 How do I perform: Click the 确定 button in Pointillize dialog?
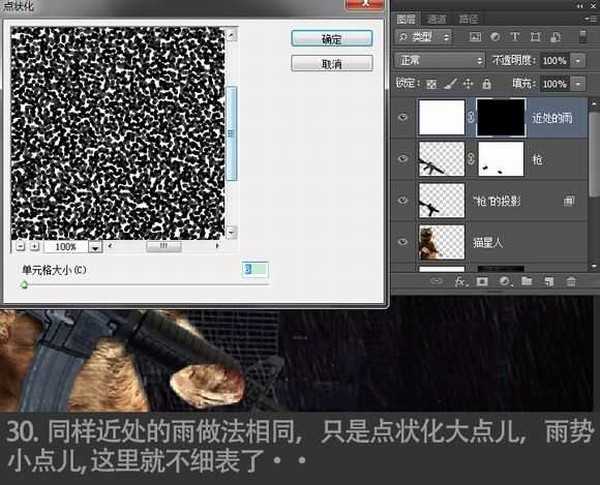coord(331,39)
